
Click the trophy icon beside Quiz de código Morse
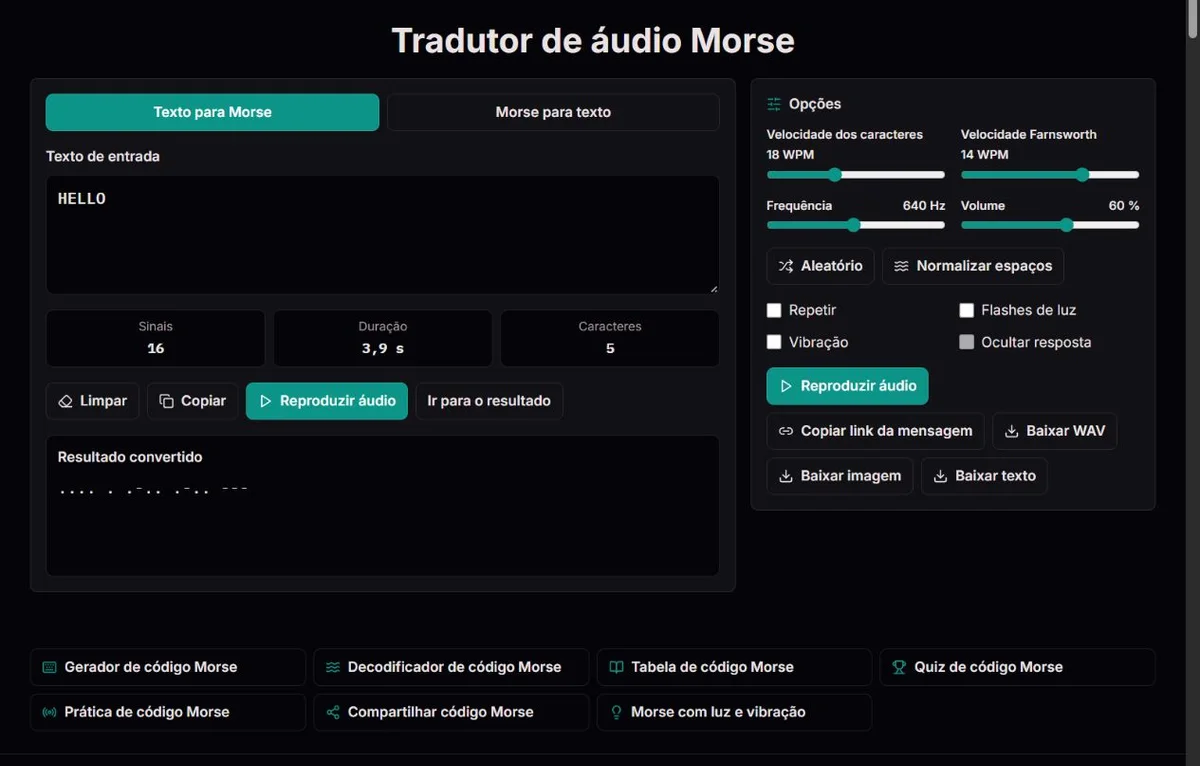tap(899, 667)
